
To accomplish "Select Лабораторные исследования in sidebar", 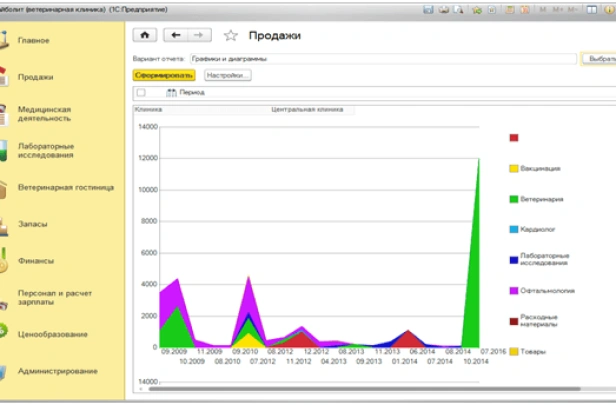I will pos(46,150).
